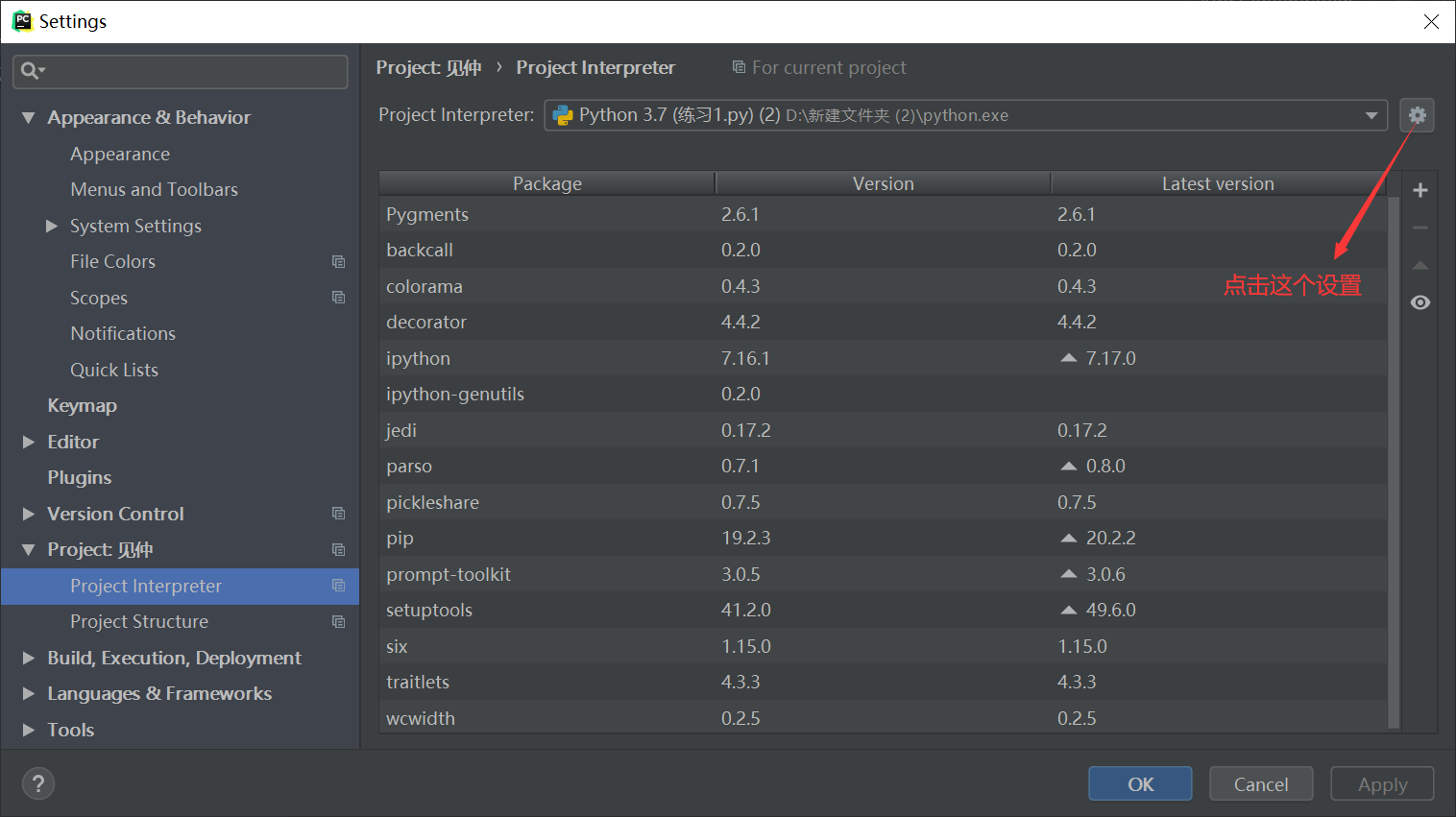Expand the Editor section

click(29, 442)
